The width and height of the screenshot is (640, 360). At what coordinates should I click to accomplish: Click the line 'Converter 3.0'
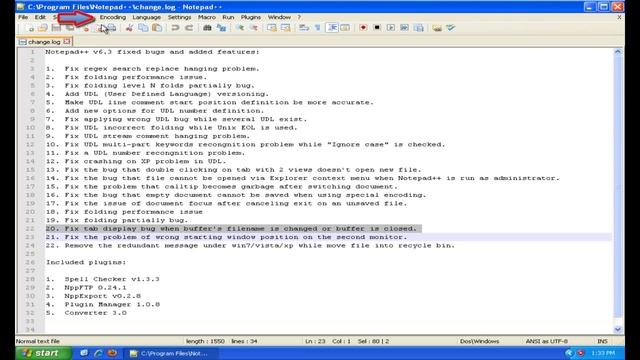(x=96, y=313)
